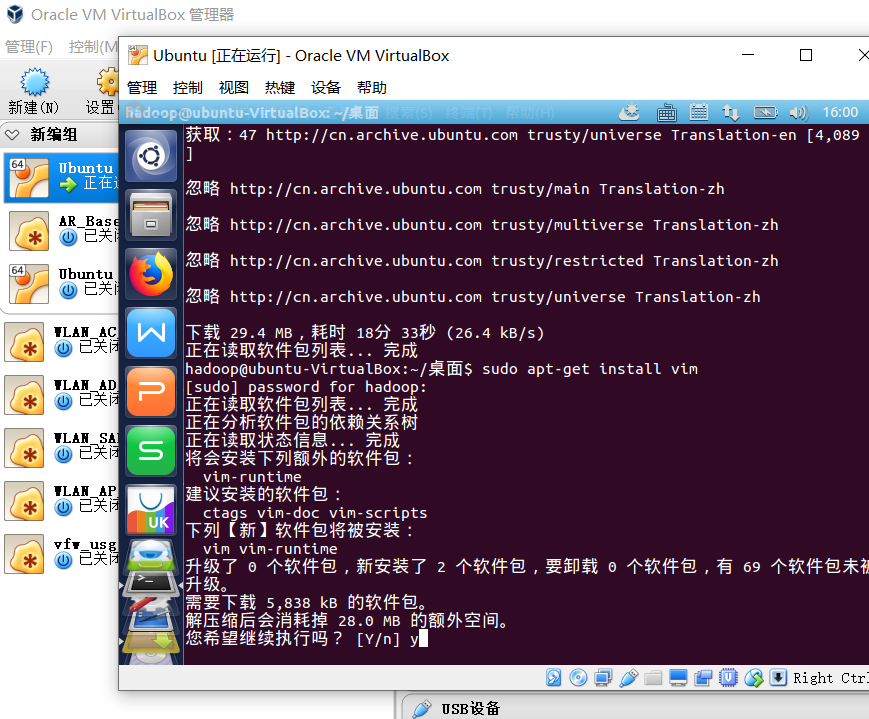Click the sudo apt-get install vim line

pyautogui.click(x=590, y=369)
